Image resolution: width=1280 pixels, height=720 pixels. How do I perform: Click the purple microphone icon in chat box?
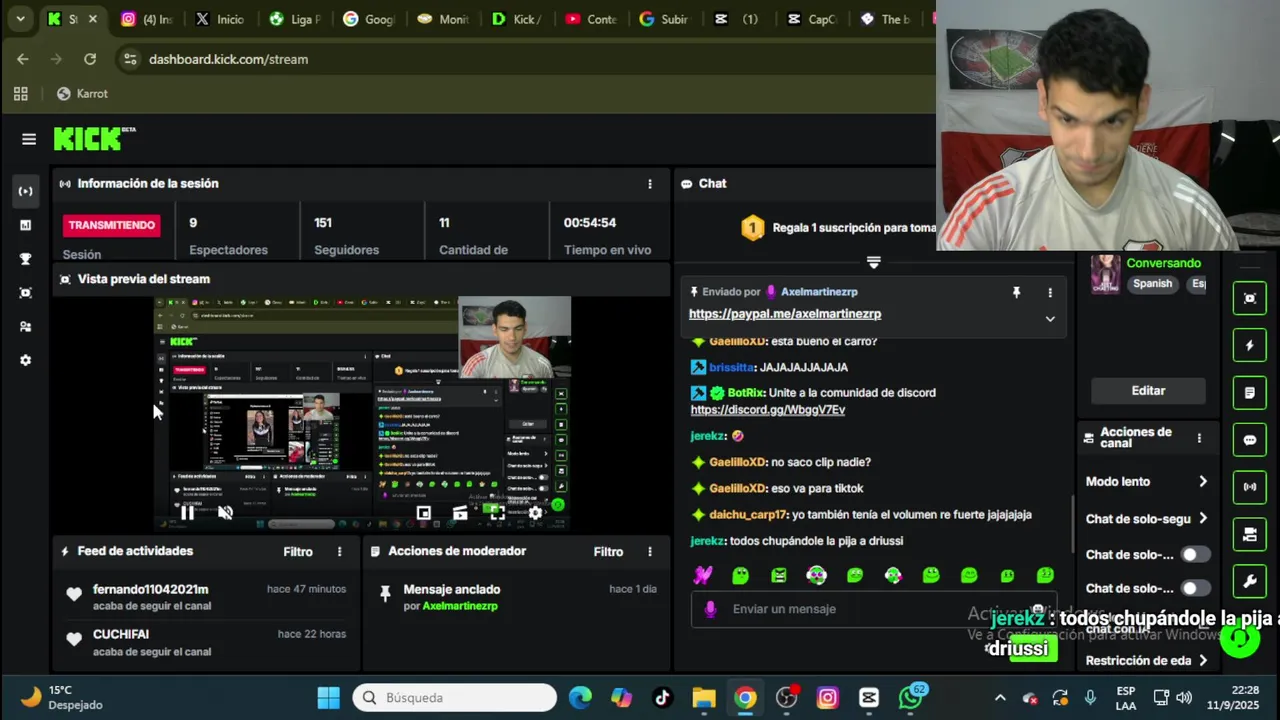(711, 609)
